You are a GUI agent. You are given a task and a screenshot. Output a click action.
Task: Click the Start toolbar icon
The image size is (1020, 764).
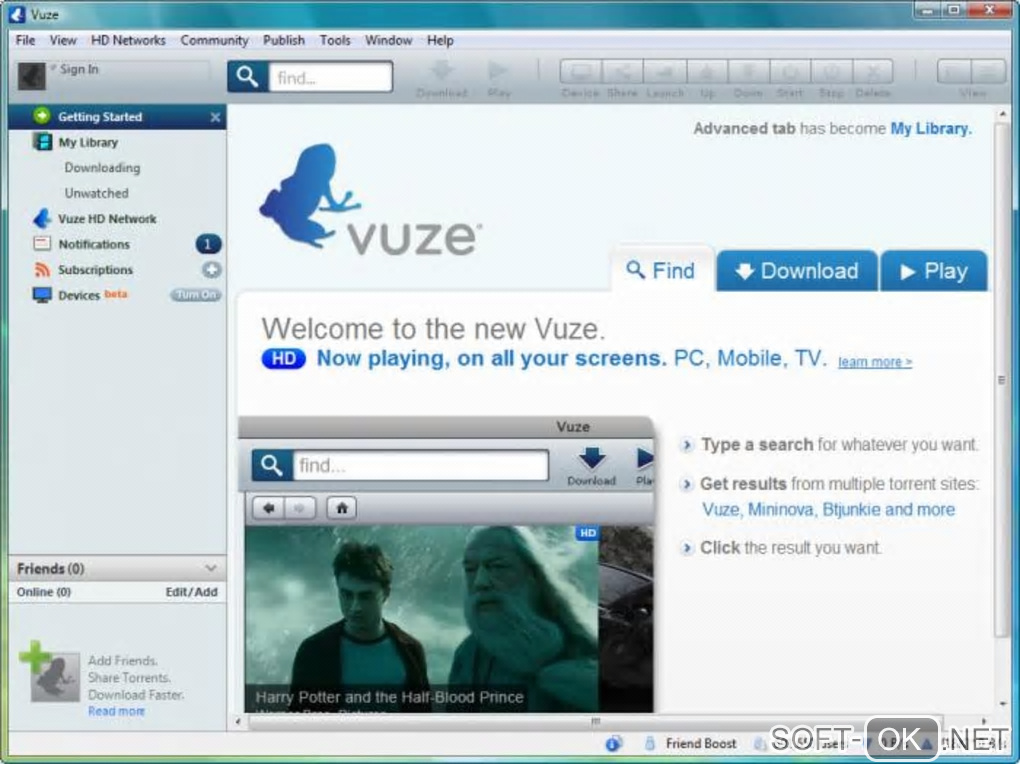pos(790,72)
